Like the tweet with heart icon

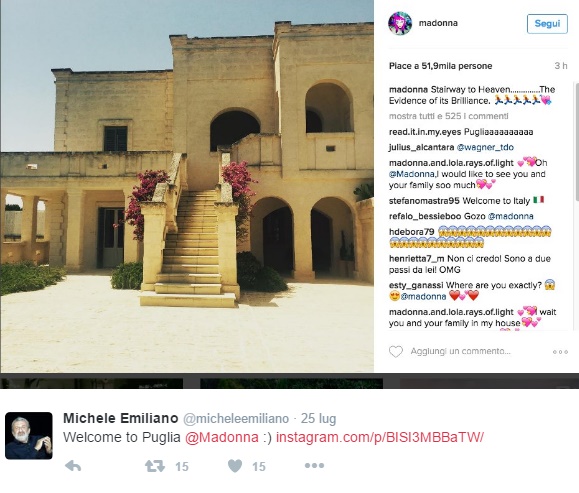pos(235,466)
